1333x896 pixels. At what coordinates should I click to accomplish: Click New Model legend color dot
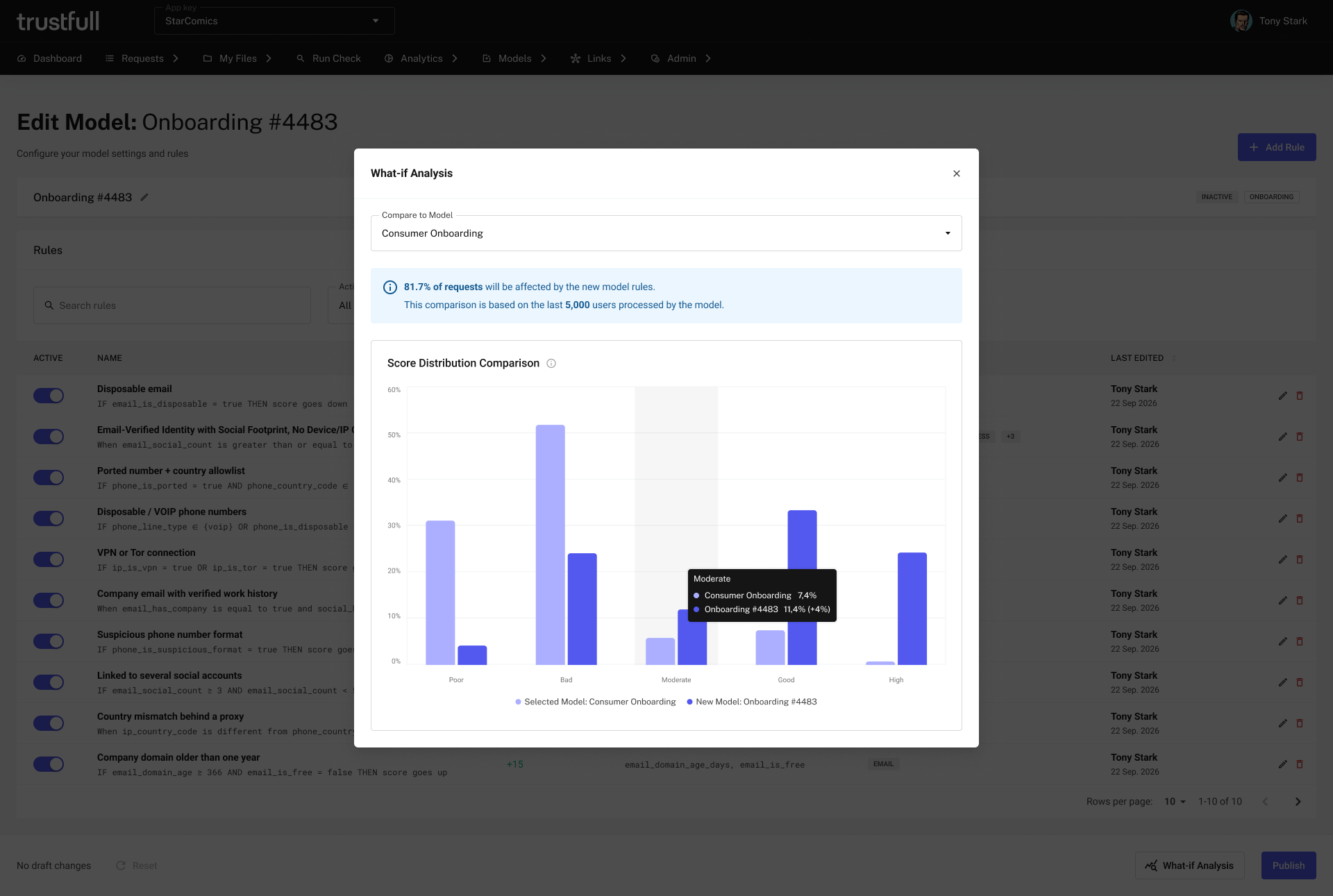tap(689, 702)
